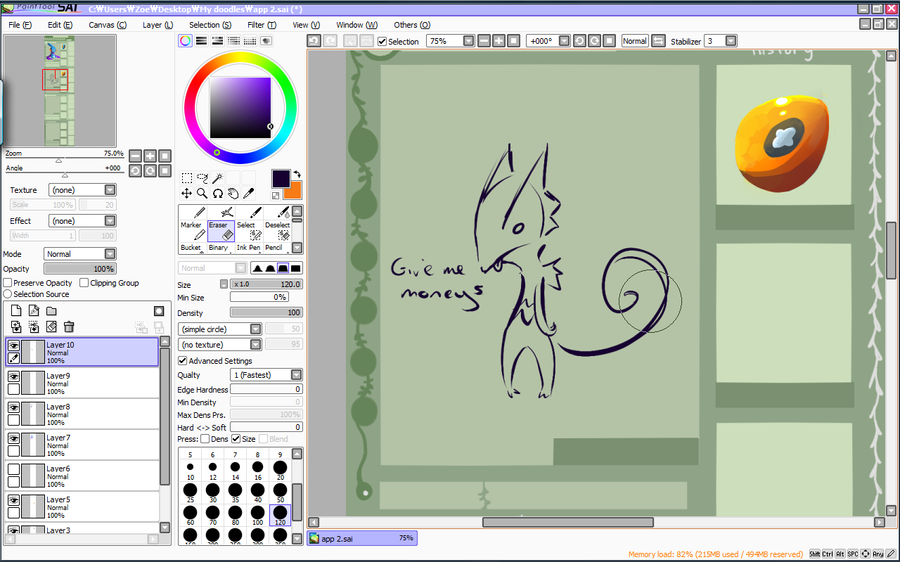This screenshot has height=562, width=900.
Task: Uncheck Advanced Settings checkbox
Action: point(183,361)
